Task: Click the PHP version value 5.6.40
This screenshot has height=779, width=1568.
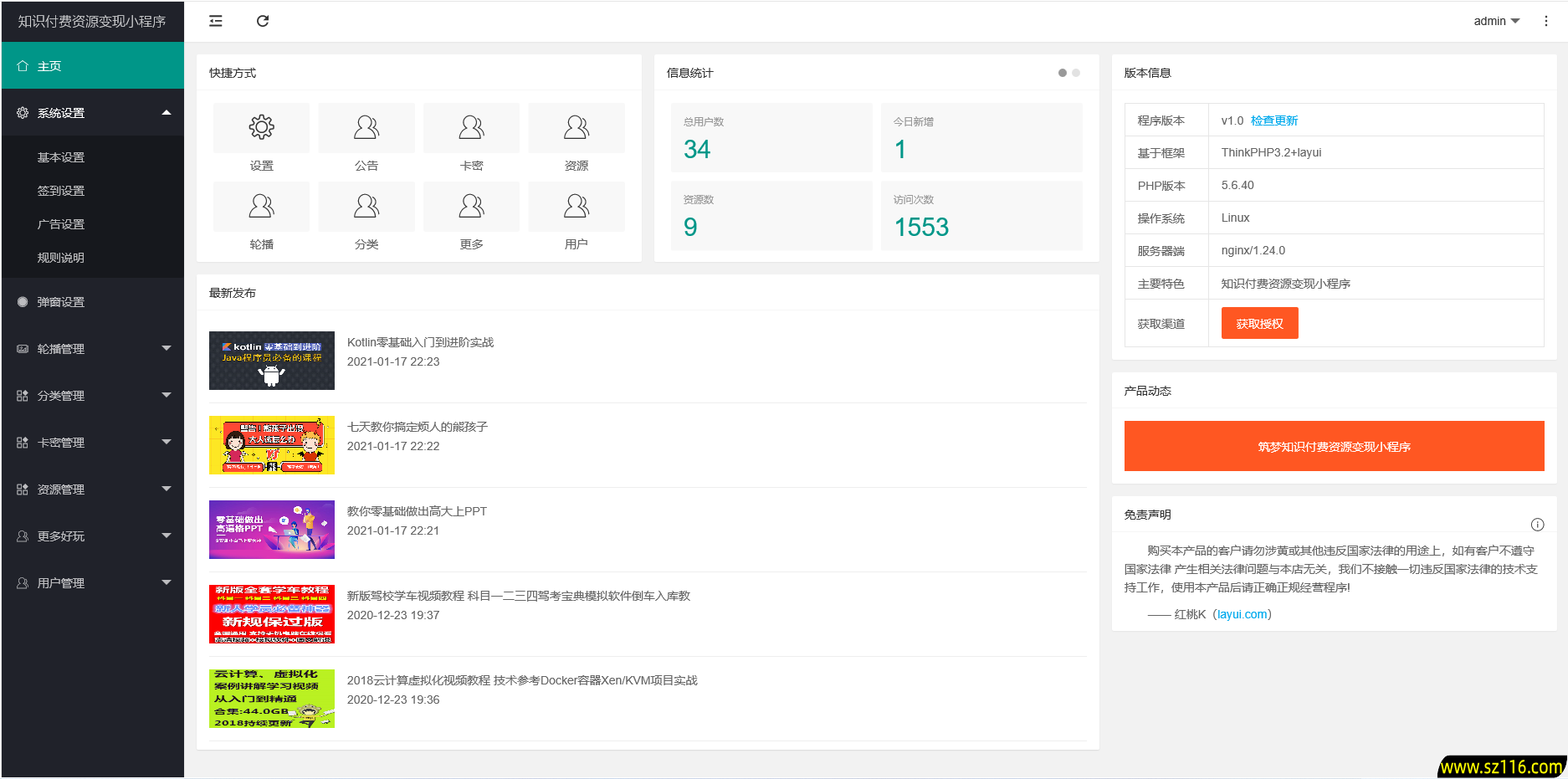Action: [1237, 185]
